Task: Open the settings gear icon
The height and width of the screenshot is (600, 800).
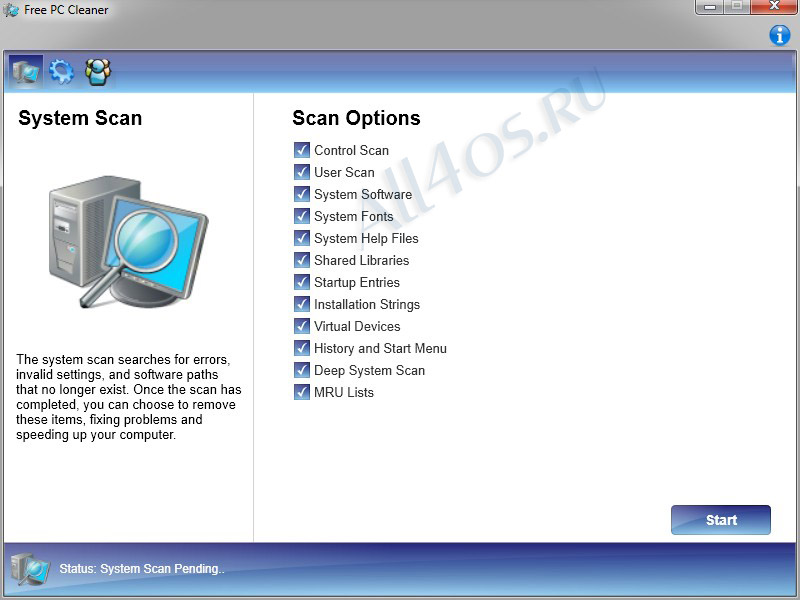Action: (x=62, y=71)
